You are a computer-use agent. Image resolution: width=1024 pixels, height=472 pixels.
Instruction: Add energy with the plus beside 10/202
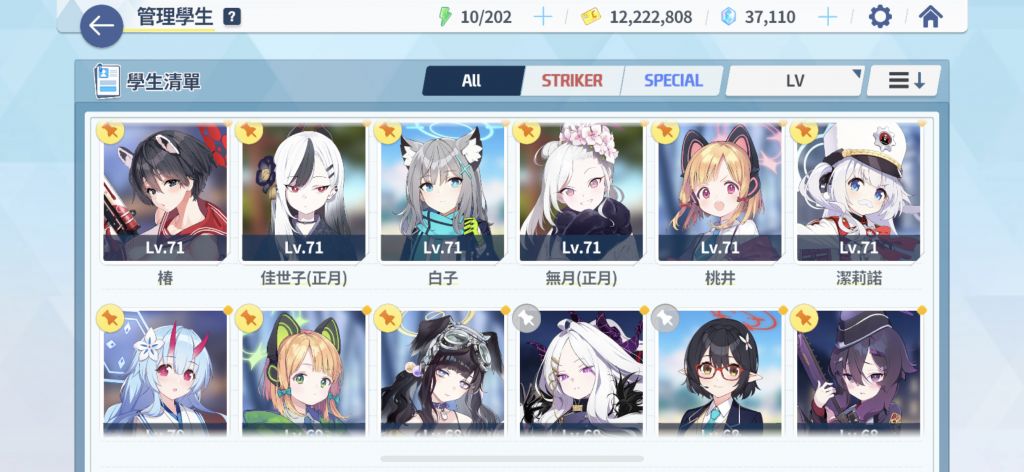click(x=543, y=17)
